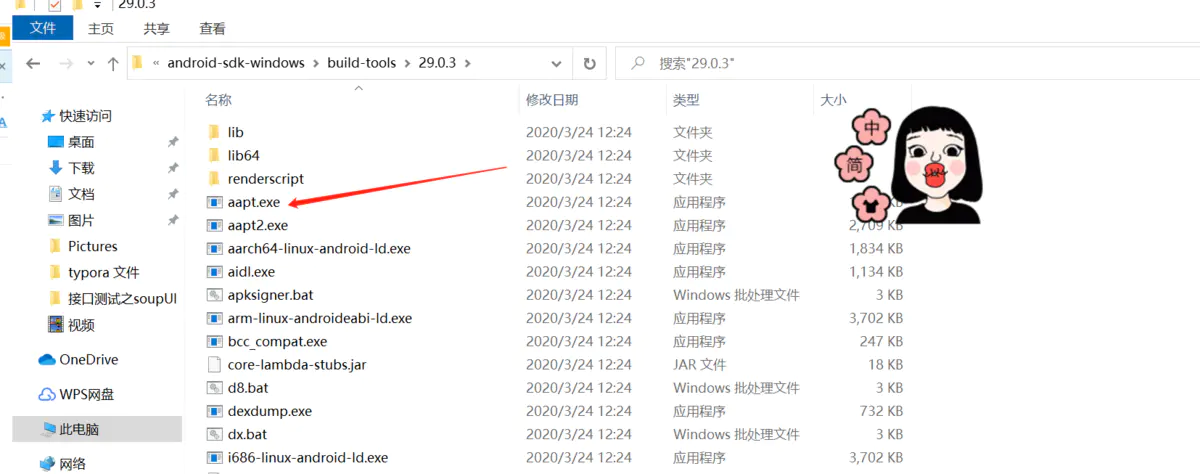Select the bcc_compat.exe application icon
The height and width of the screenshot is (474, 1200).
tap(213, 341)
